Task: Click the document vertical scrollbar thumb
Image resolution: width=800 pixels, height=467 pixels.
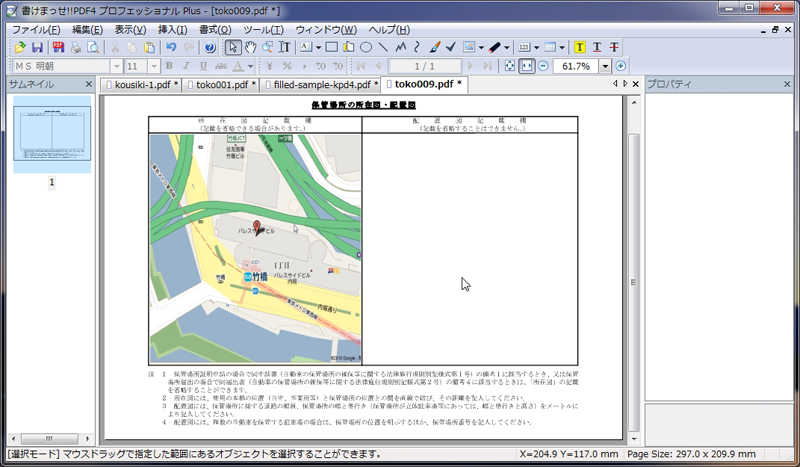Action: [x=634, y=282]
